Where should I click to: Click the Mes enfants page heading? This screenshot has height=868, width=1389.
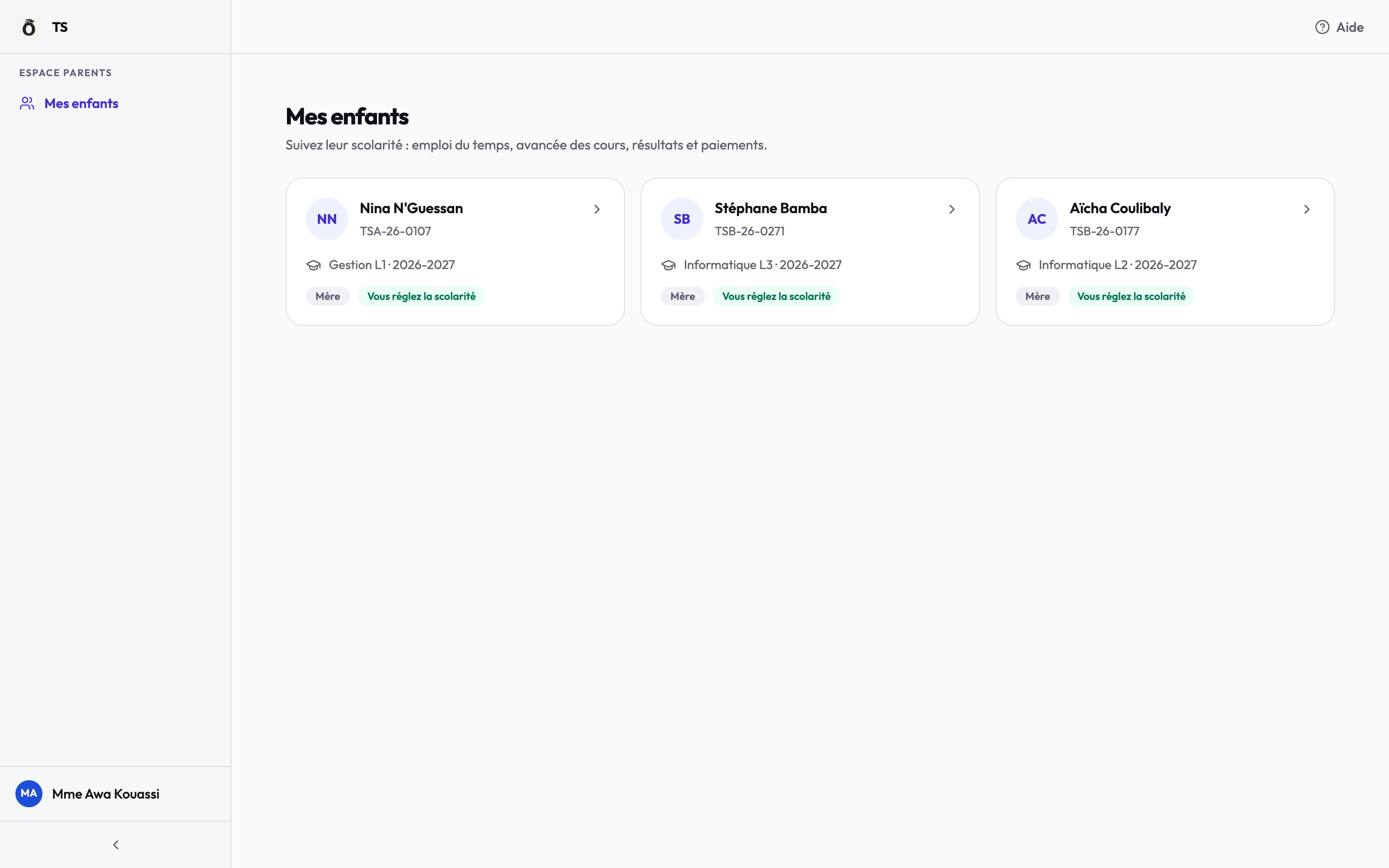[x=347, y=117]
